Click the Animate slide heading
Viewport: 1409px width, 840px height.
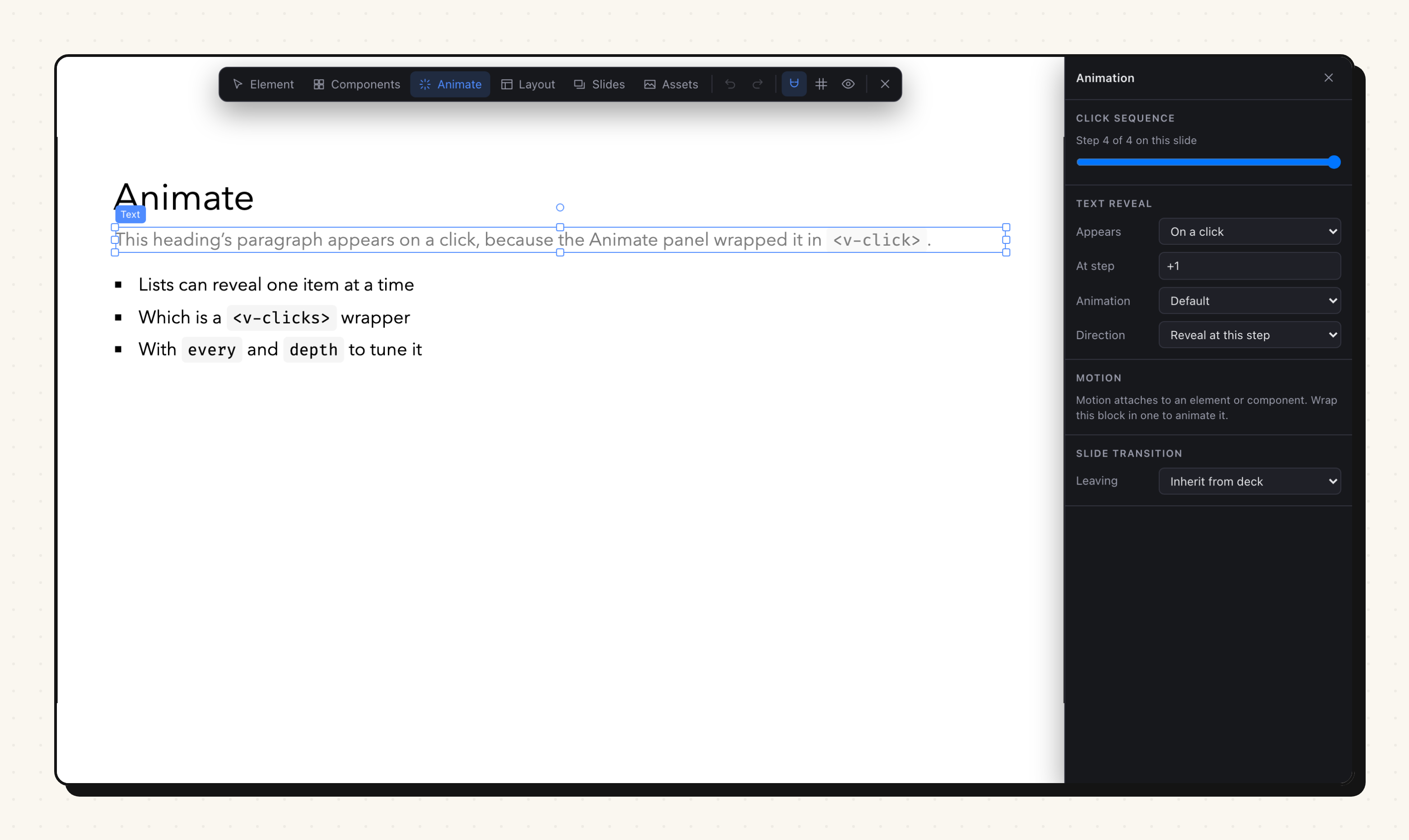184,197
